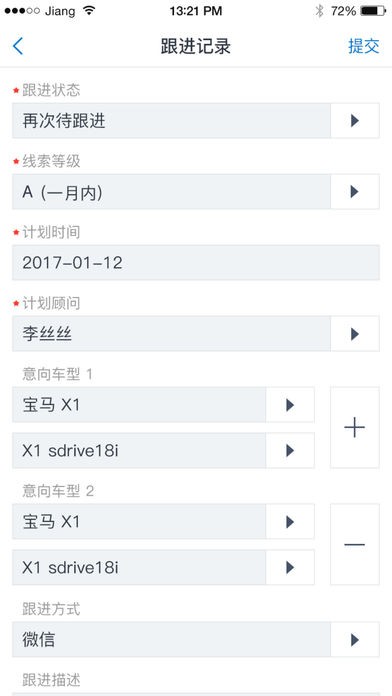The image size is (392, 696).
Task: Remove 意向车型 2 with the minus button
Action: 355,544
